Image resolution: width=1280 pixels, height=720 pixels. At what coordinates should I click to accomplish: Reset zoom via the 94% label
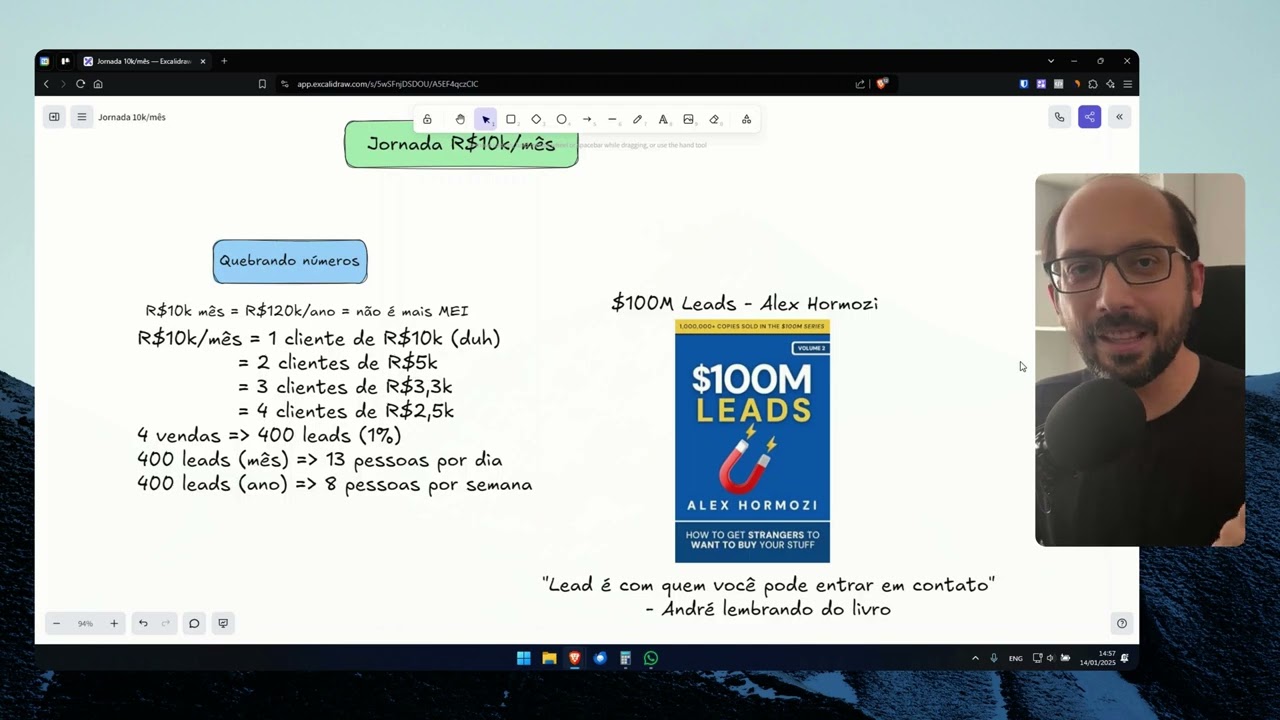coord(85,623)
